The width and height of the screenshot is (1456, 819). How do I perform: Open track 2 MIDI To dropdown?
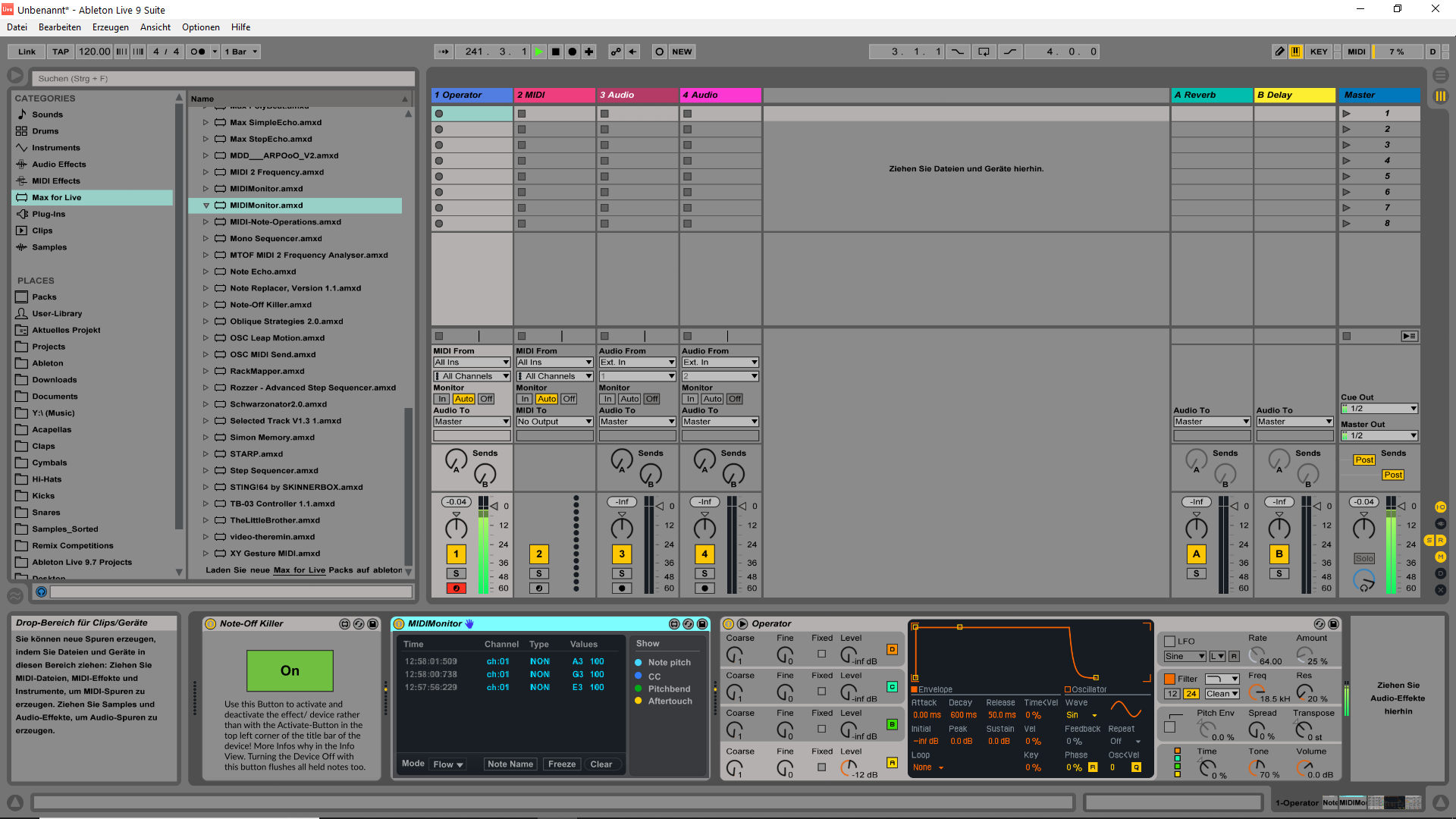point(554,422)
